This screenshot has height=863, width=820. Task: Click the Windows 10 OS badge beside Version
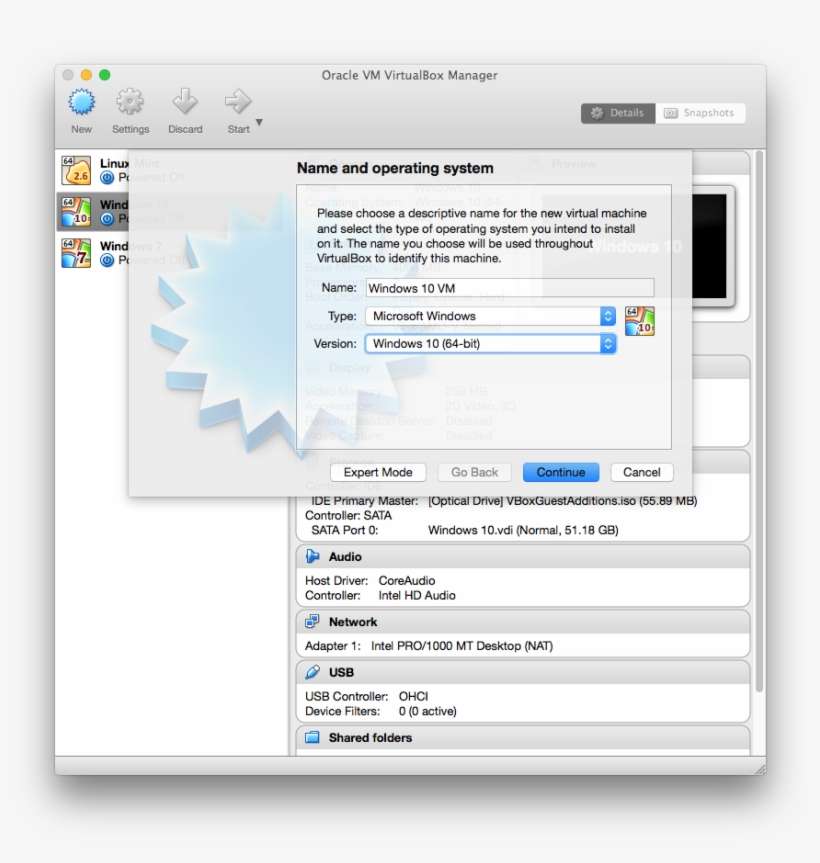(640, 321)
